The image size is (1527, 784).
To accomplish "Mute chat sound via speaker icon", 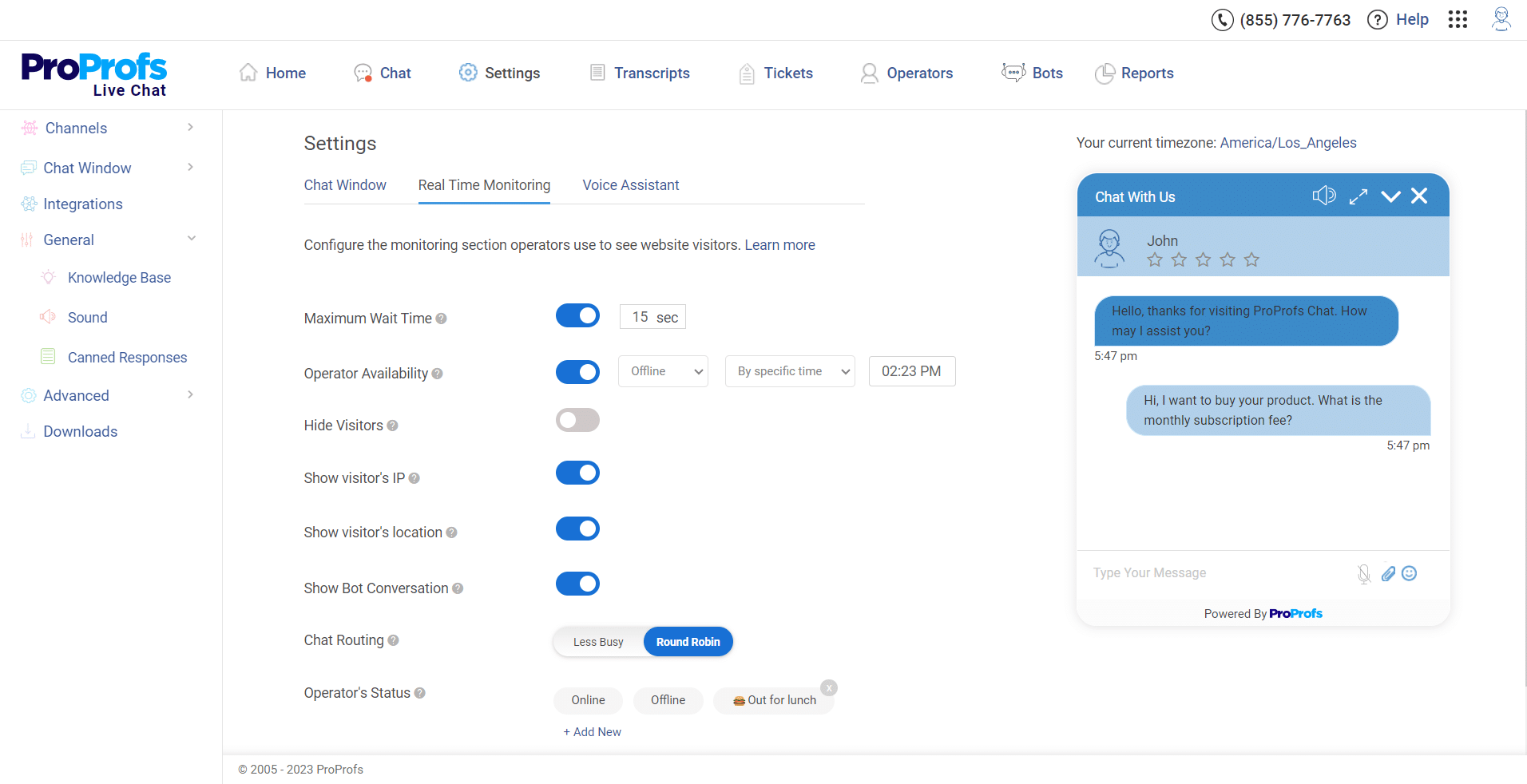I will click(1323, 196).
